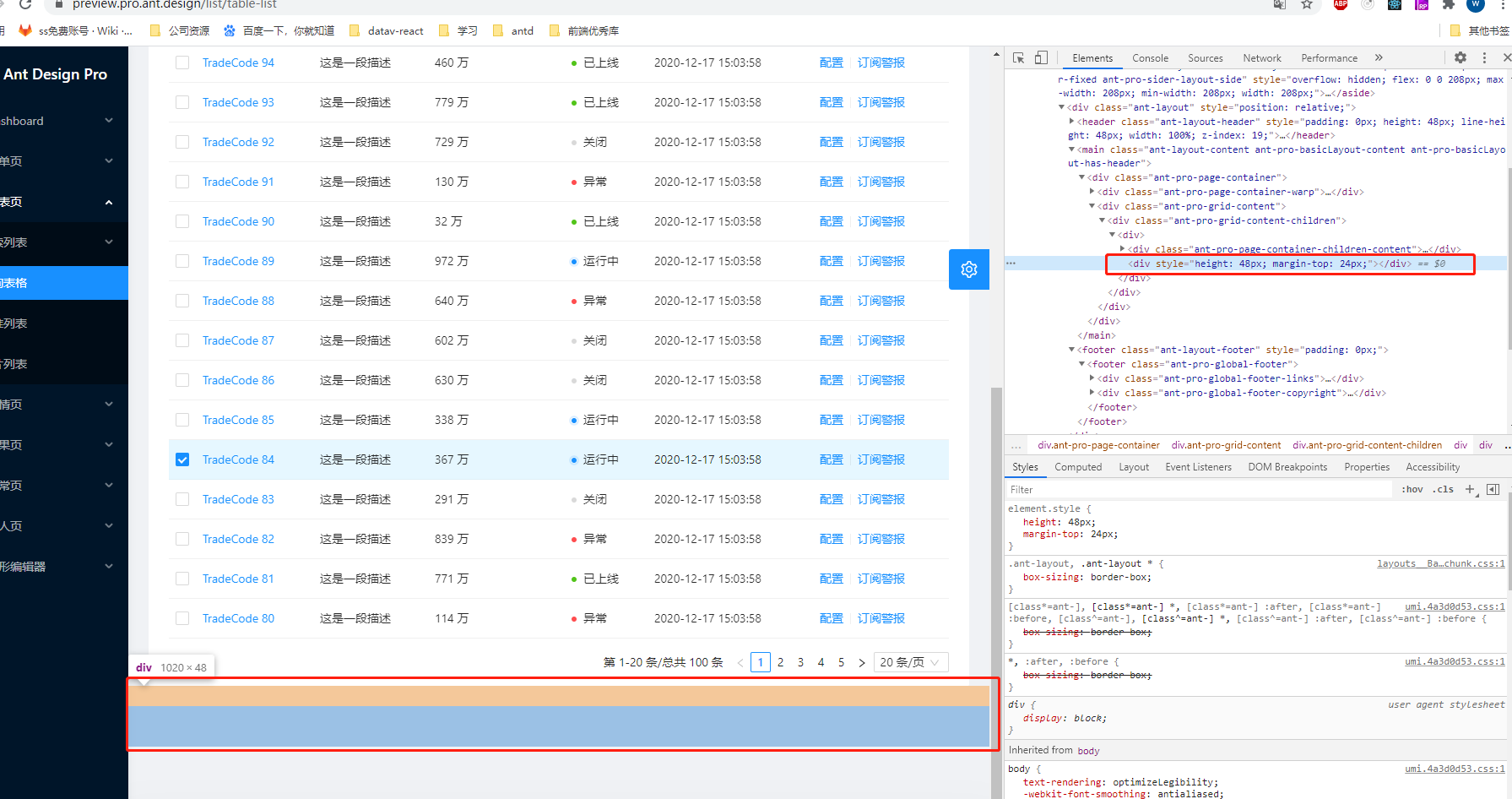Open the Computed styles tab
The width and height of the screenshot is (1512, 799).
pyautogui.click(x=1078, y=467)
